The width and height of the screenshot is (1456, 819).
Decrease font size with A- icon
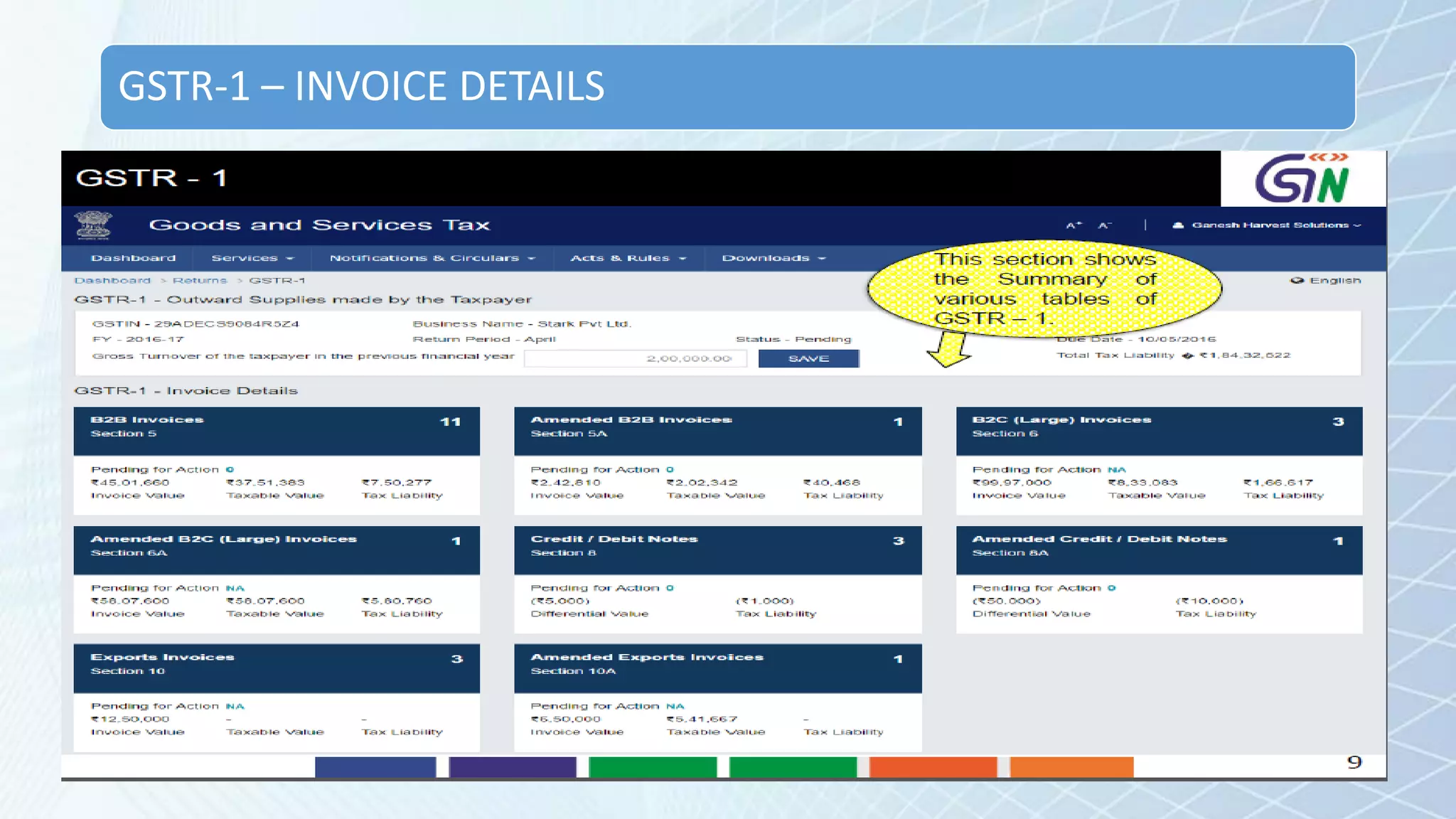click(1104, 225)
